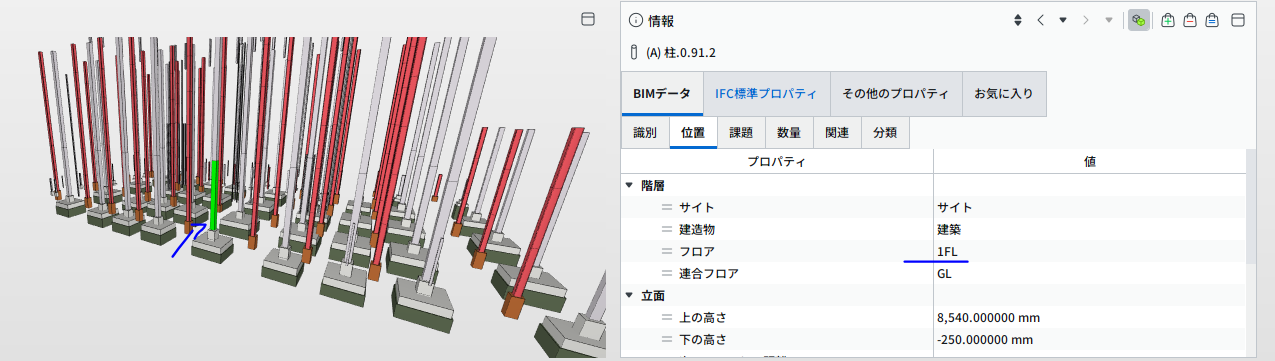The image size is (1275, 361).
Task: Click the green plus add-to-selection-set bag icon
Action: tap(1168, 20)
